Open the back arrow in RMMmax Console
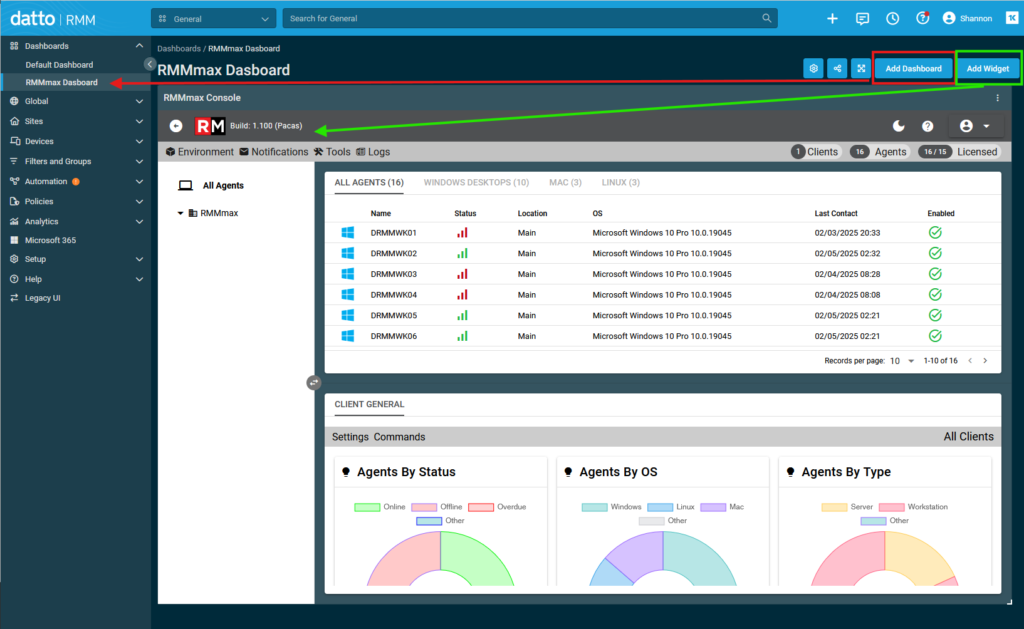1024x629 pixels. [x=176, y=126]
